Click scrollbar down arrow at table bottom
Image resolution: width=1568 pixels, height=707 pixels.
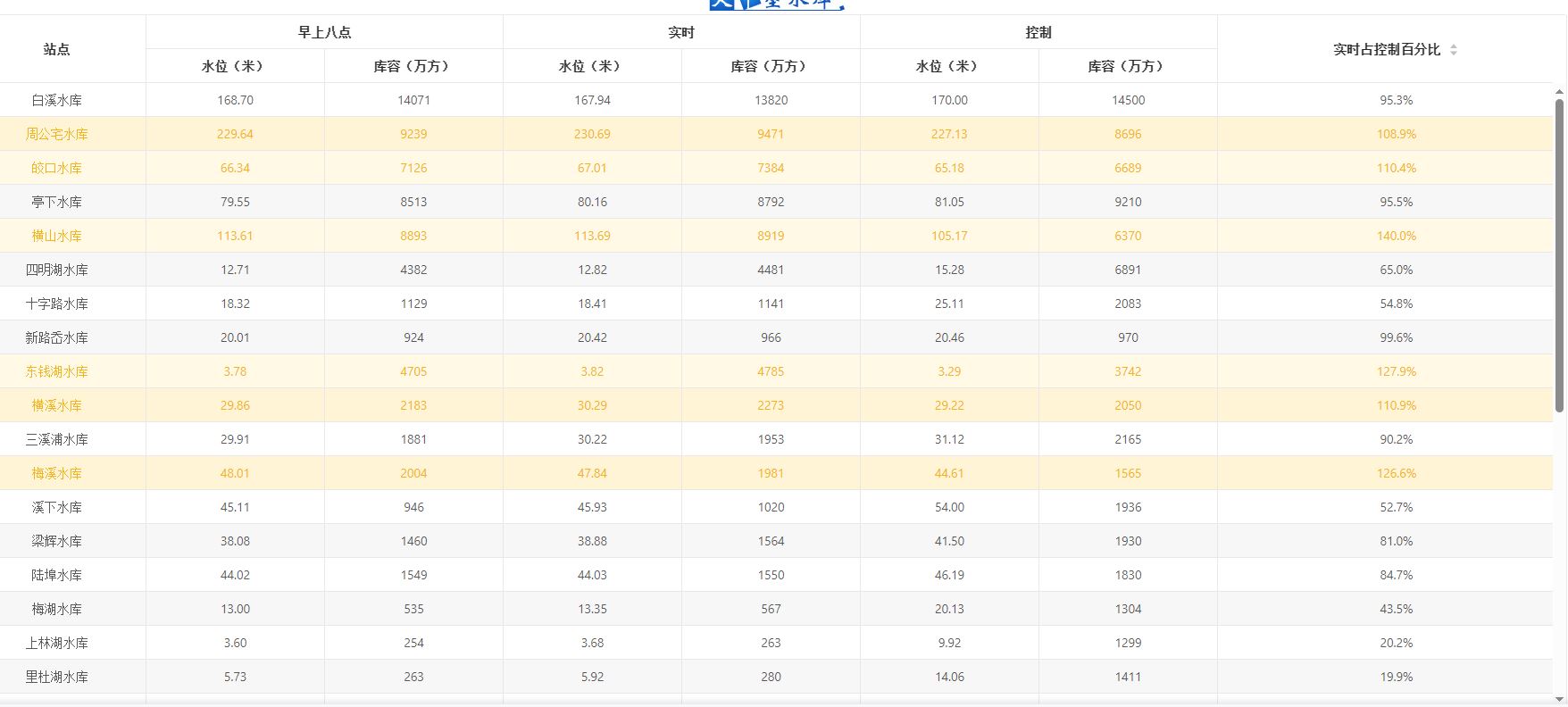pos(1560,699)
